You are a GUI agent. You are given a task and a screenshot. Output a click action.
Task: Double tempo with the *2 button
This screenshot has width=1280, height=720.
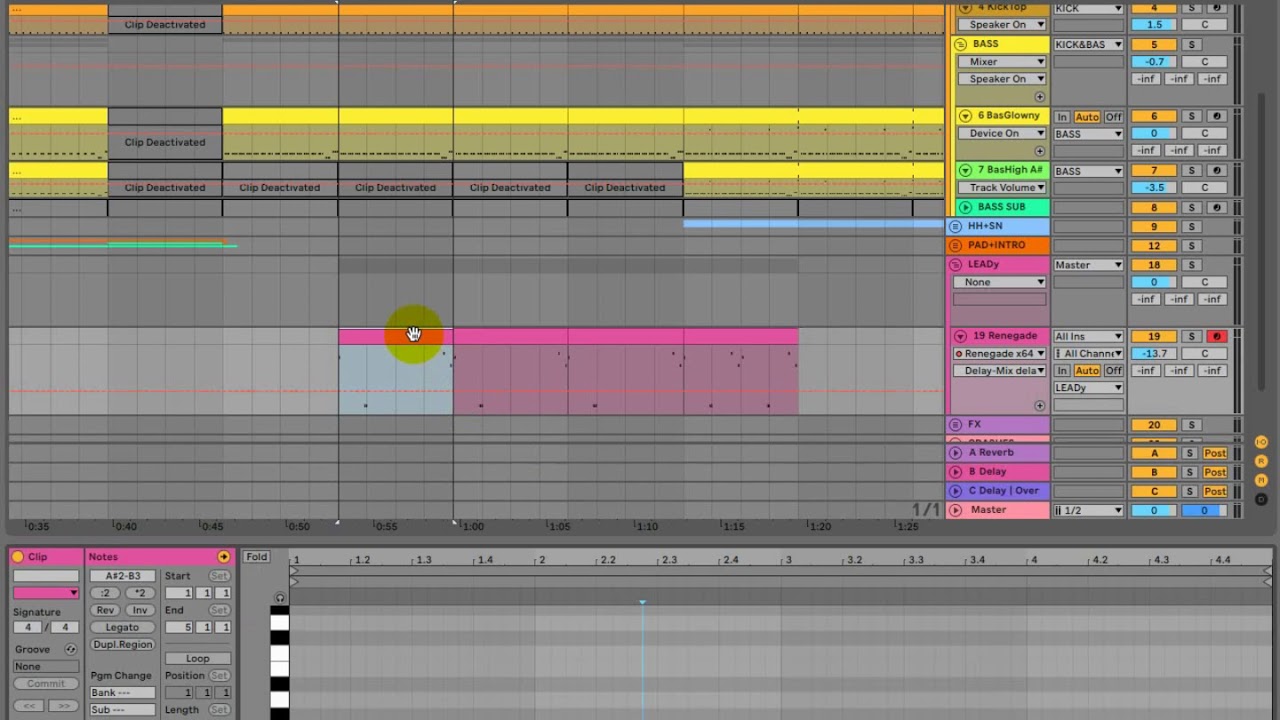tap(140, 593)
